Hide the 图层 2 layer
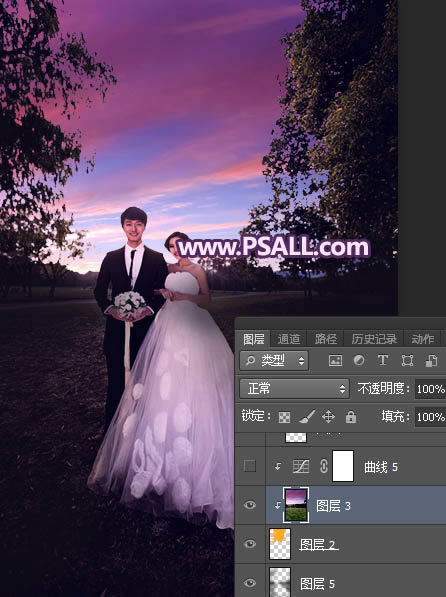This screenshot has width=446, height=597. tap(250, 544)
